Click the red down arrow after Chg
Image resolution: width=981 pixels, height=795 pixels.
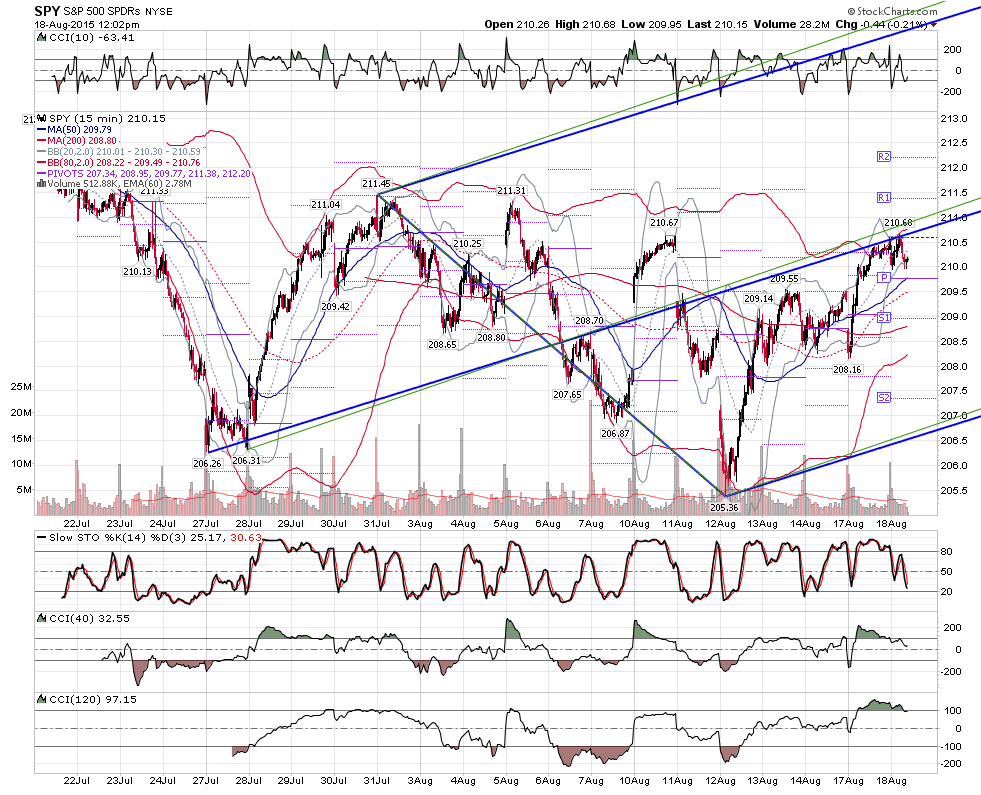[933, 25]
